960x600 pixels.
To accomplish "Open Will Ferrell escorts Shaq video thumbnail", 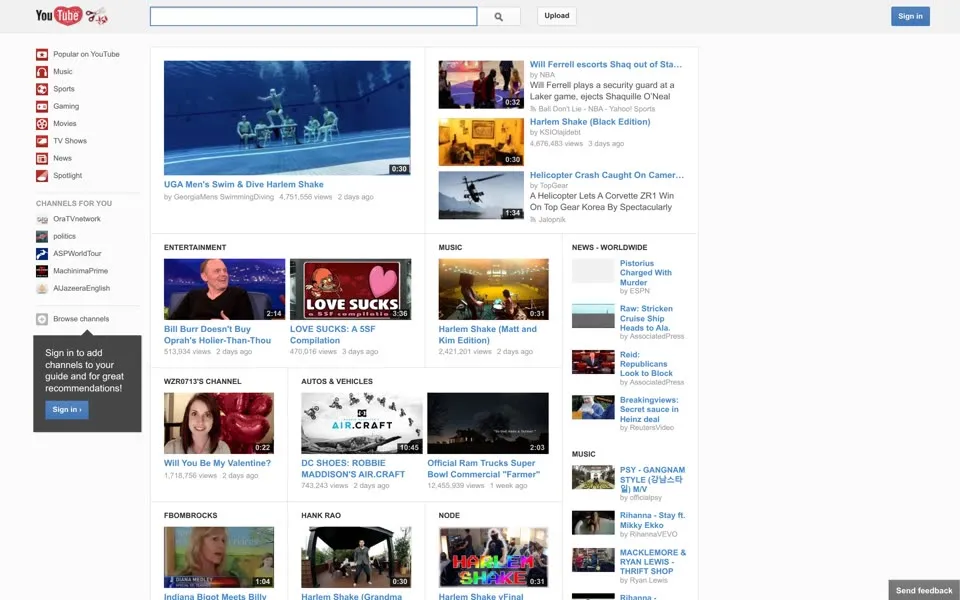I will point(481,84).
